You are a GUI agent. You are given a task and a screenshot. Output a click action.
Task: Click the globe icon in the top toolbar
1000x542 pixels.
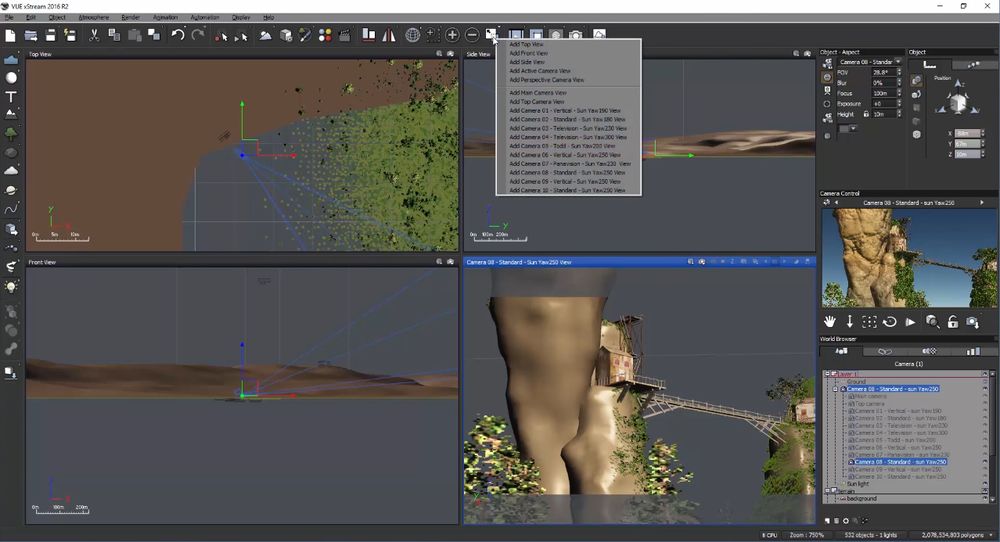point(414,35)
